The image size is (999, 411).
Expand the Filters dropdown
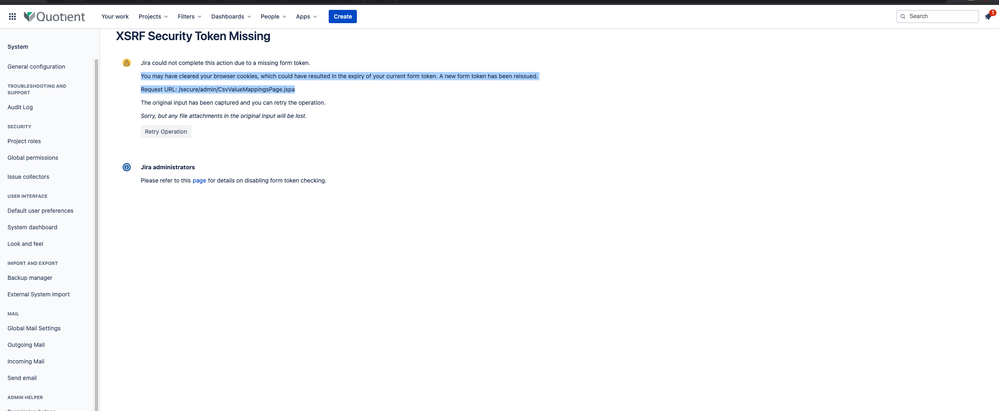[x=189, y=17]
